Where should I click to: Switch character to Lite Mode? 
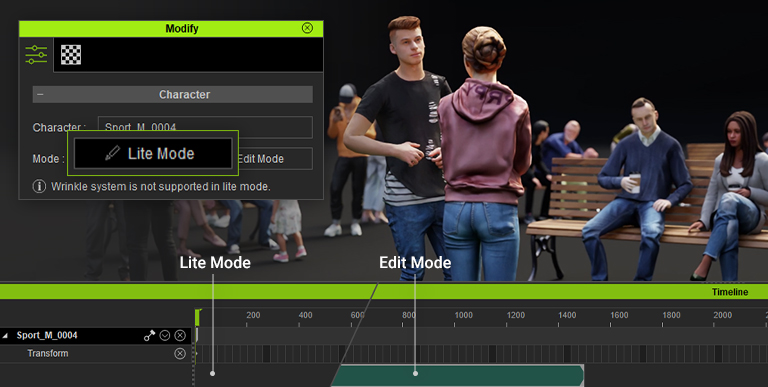point(153,153)
